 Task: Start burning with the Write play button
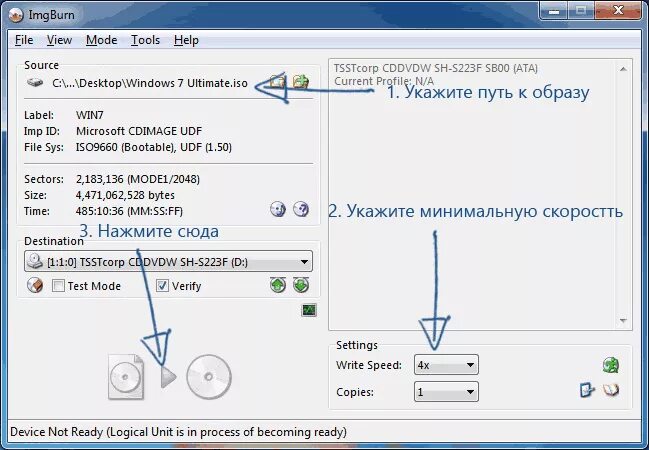pyautogui.click(x=168, y=376)
